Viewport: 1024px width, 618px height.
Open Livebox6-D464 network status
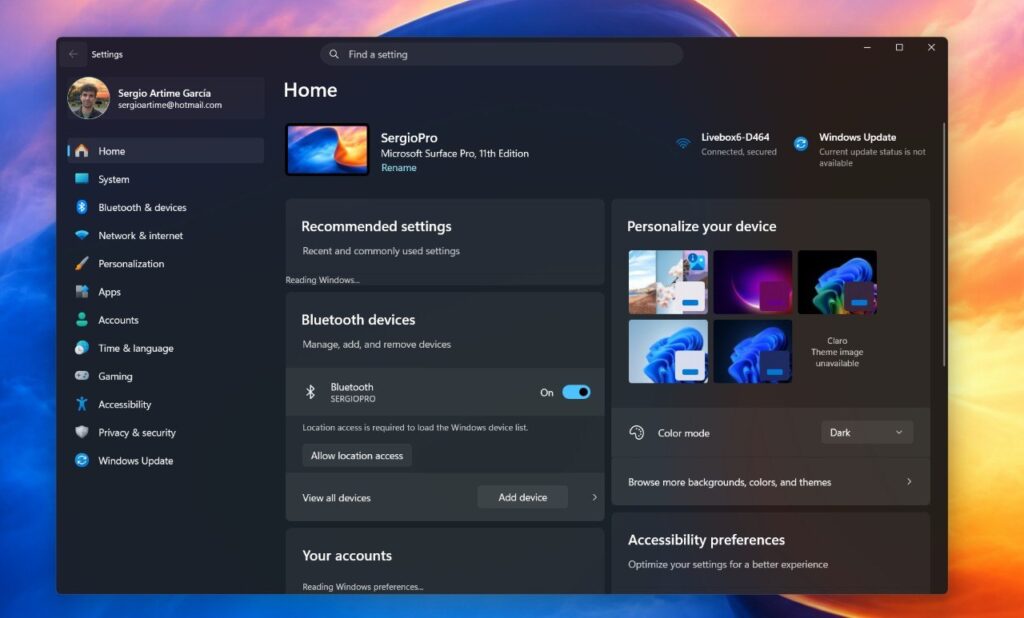pyautogui.click(x=726, y=144)
